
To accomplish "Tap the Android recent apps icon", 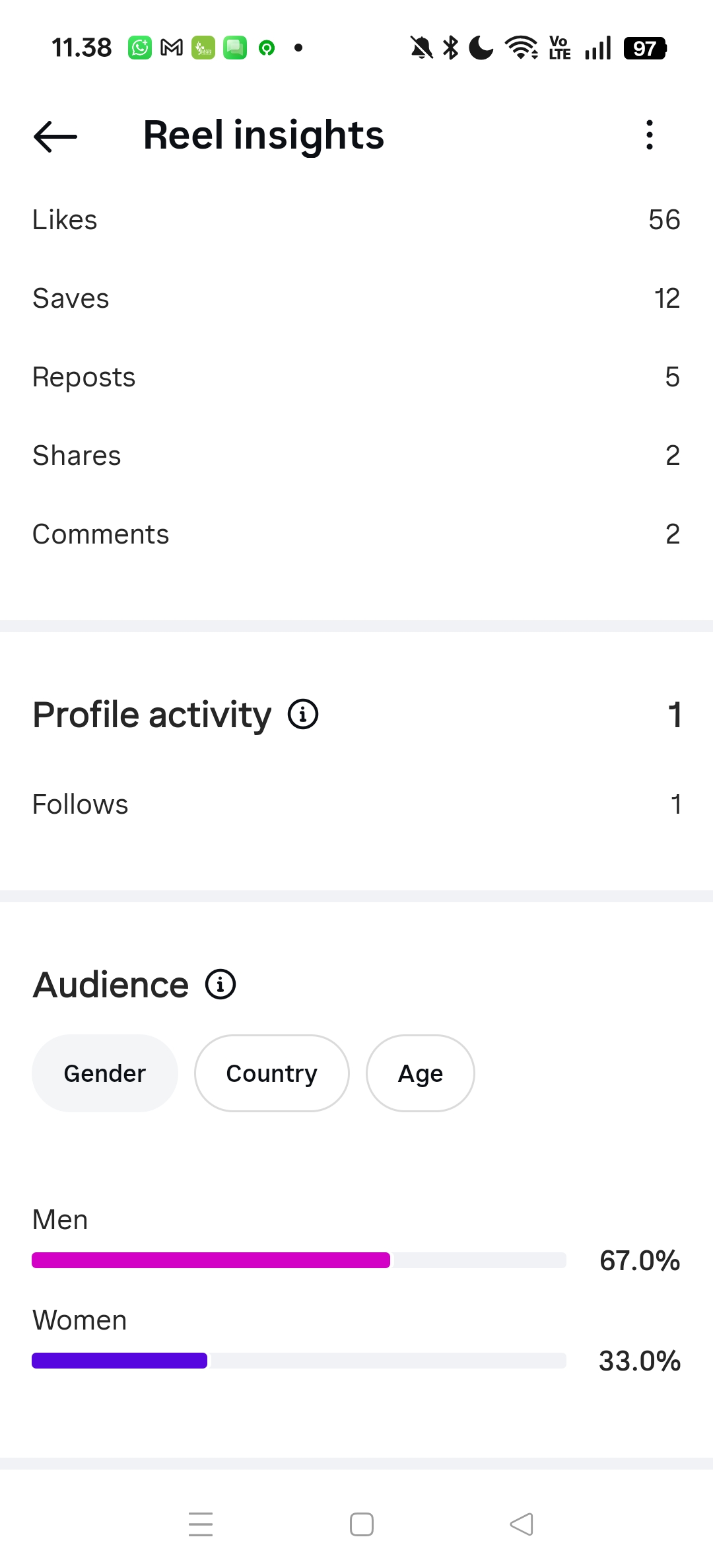I will pos(201,1524).
